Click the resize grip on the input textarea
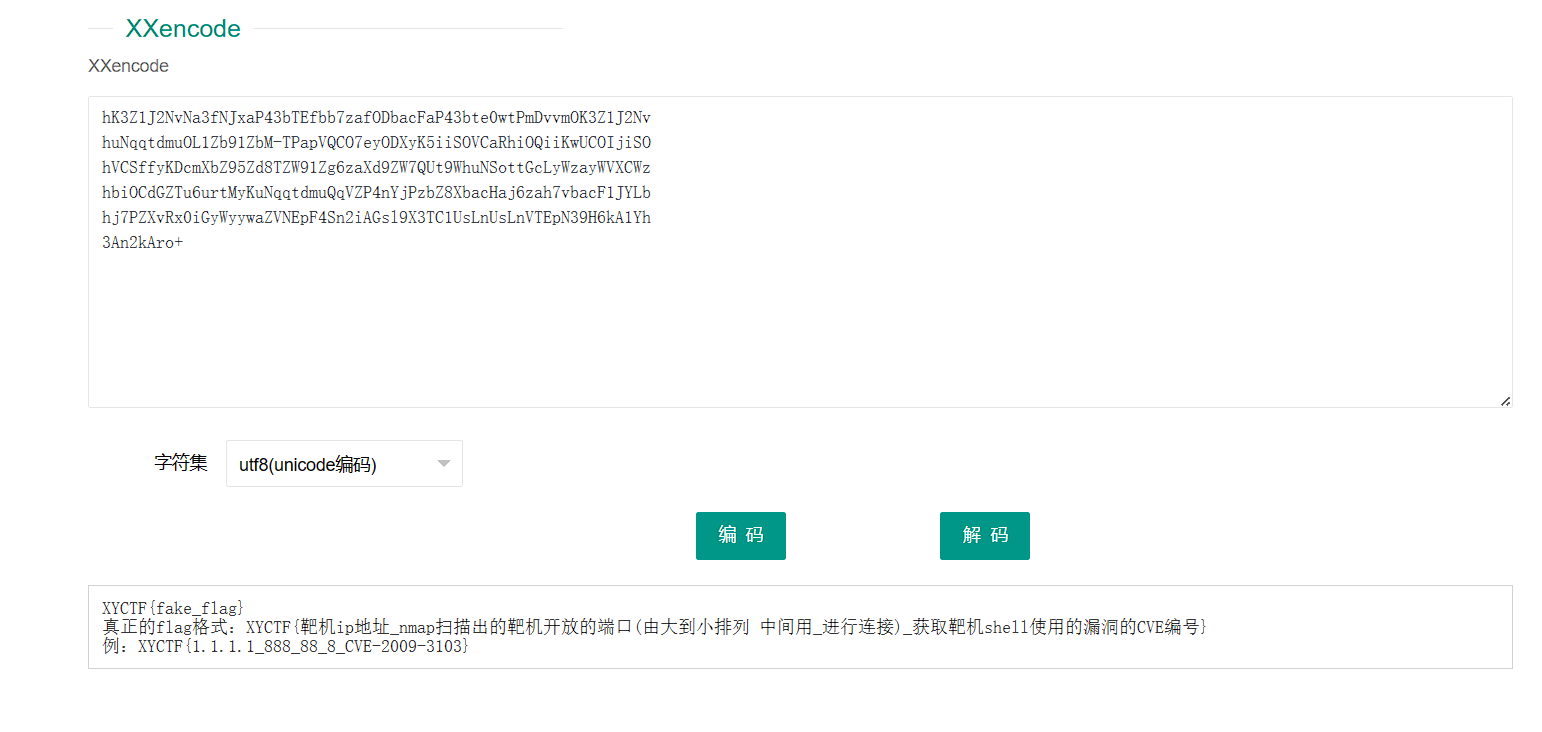The image size is (1542, 732). pos(1505,400)
